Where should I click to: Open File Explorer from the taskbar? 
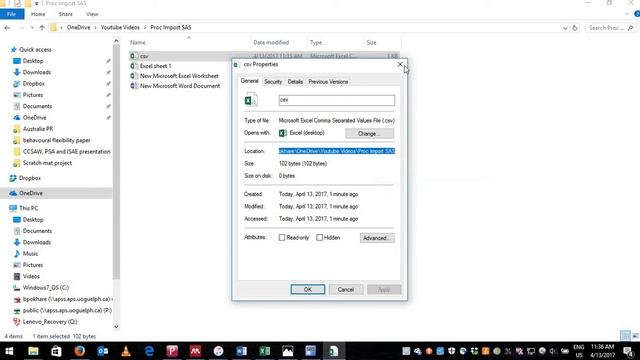[33, 351]
